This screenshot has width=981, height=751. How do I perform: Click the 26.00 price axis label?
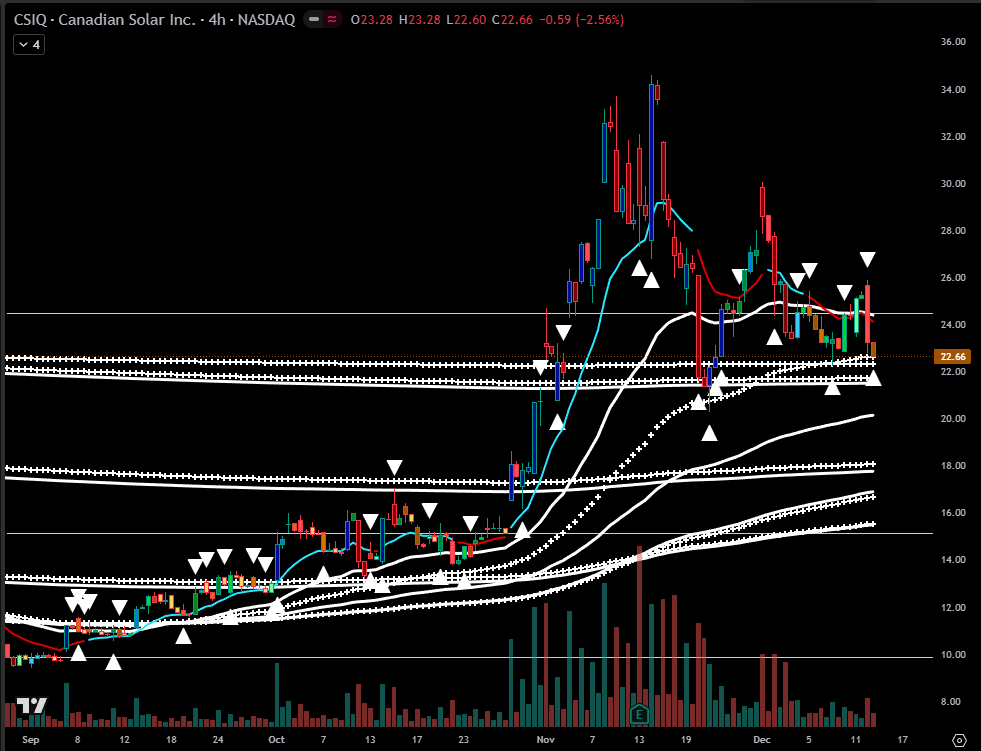pos(953,277)
